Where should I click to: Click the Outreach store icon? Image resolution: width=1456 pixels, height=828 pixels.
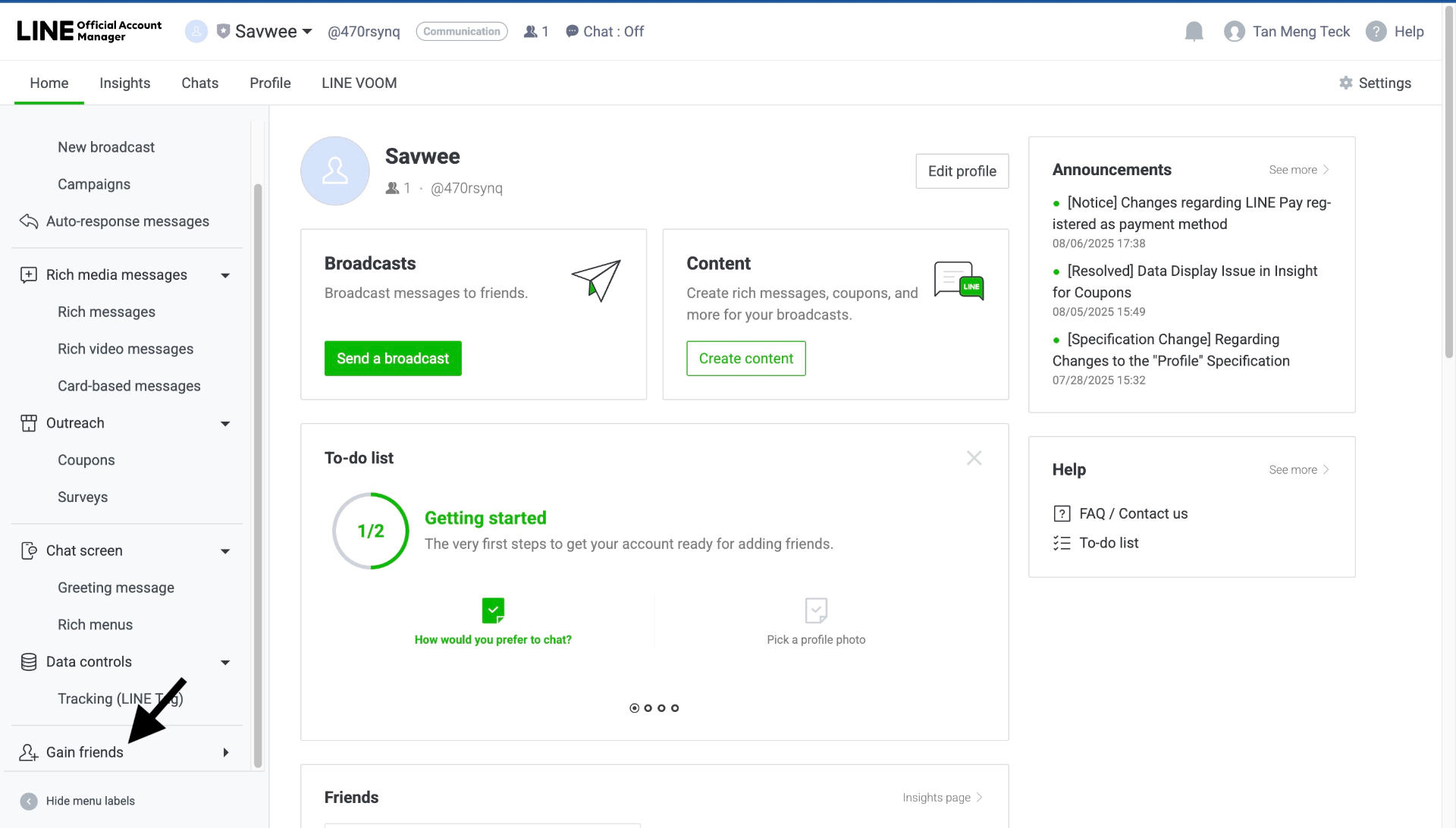(29, 423)
